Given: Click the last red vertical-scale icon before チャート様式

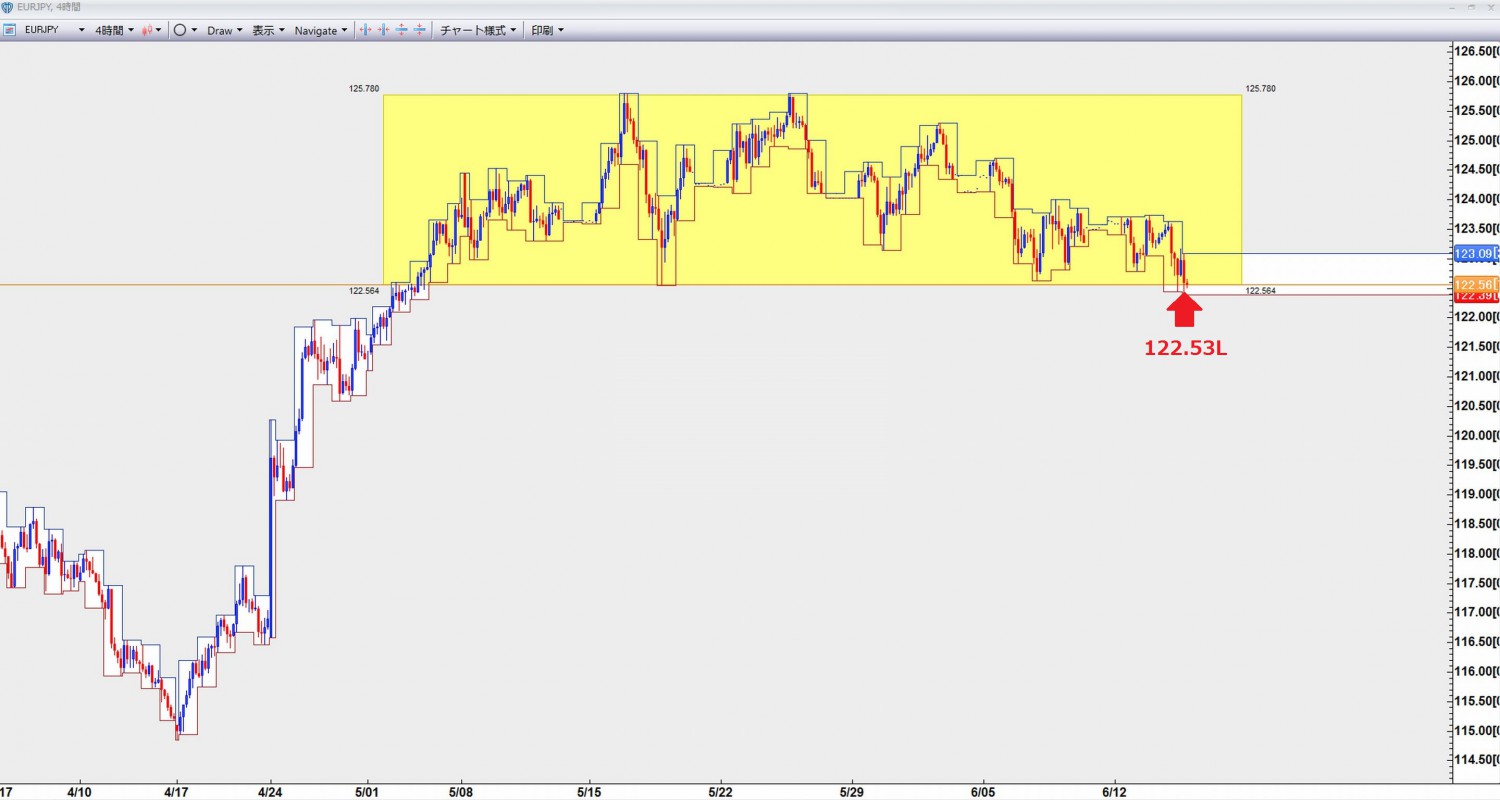Looking at the screenshot, I should tap(419, 30).
